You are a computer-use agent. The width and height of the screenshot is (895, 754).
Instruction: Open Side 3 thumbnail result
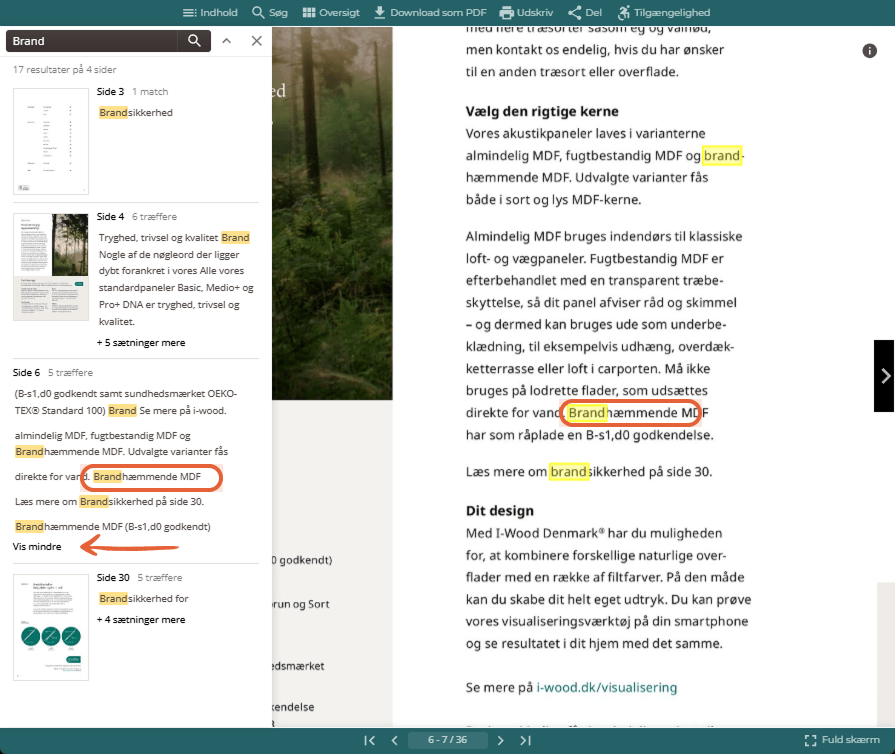pos(51,141)
